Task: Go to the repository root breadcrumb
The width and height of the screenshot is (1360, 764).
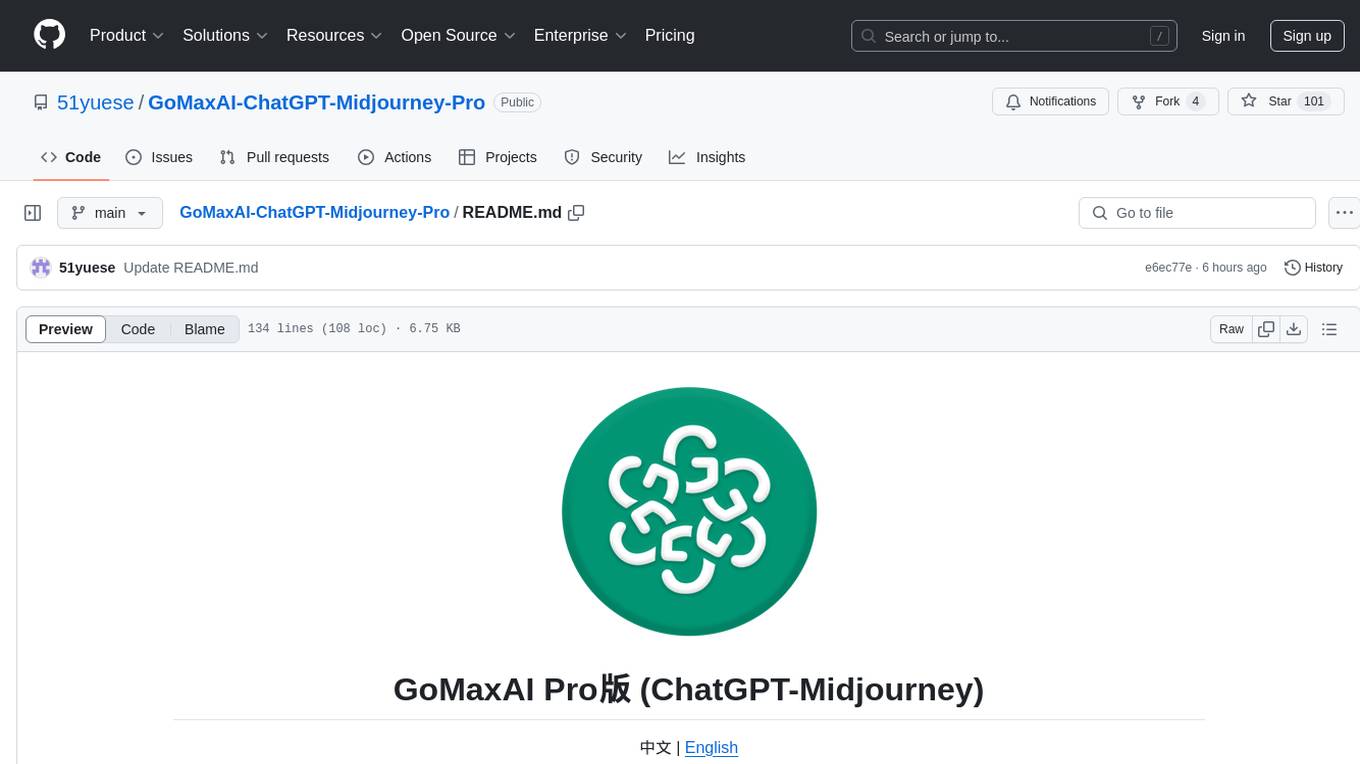Action: (x=314, y=212)
